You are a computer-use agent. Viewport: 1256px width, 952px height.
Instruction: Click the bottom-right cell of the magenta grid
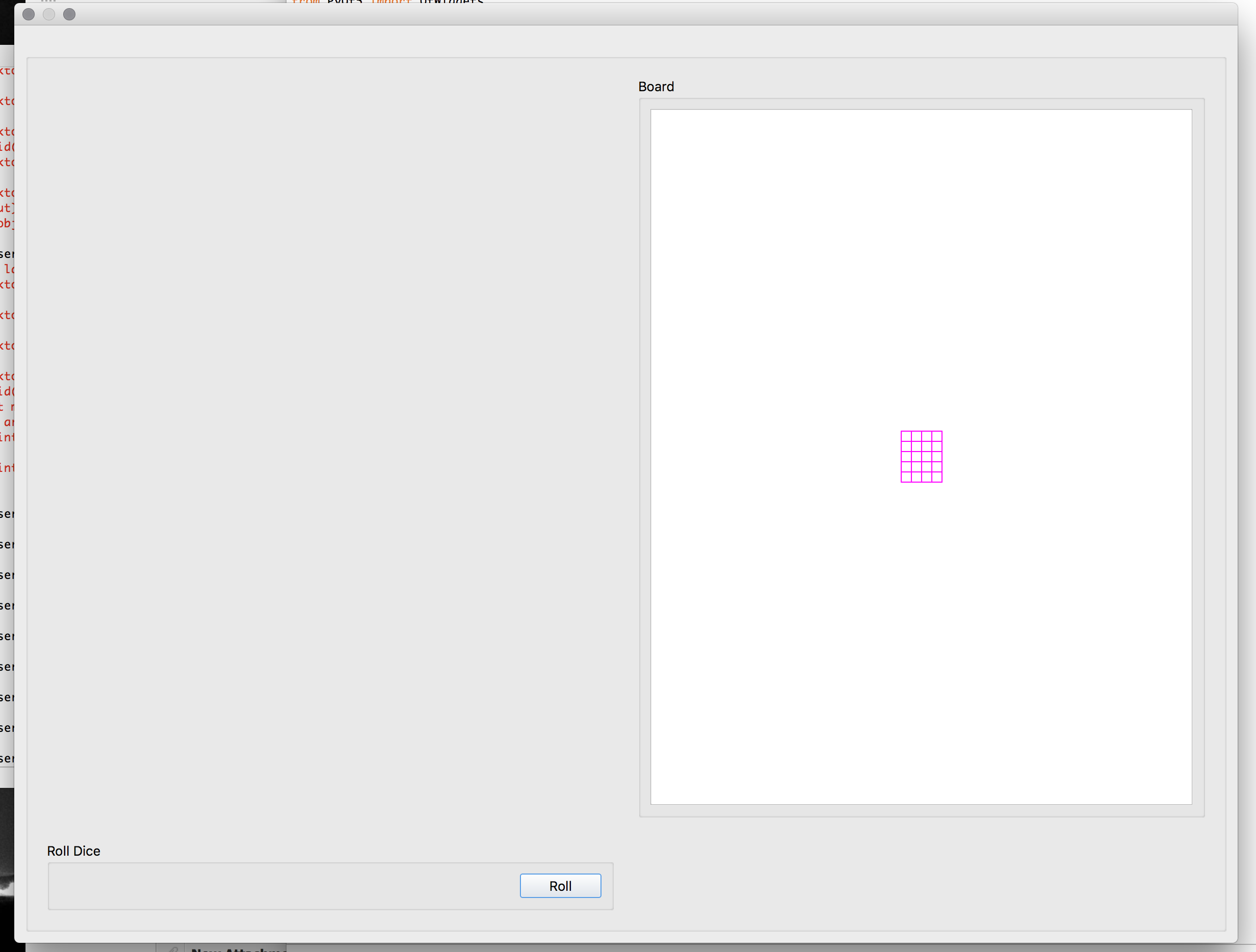[x=937, y=477]
